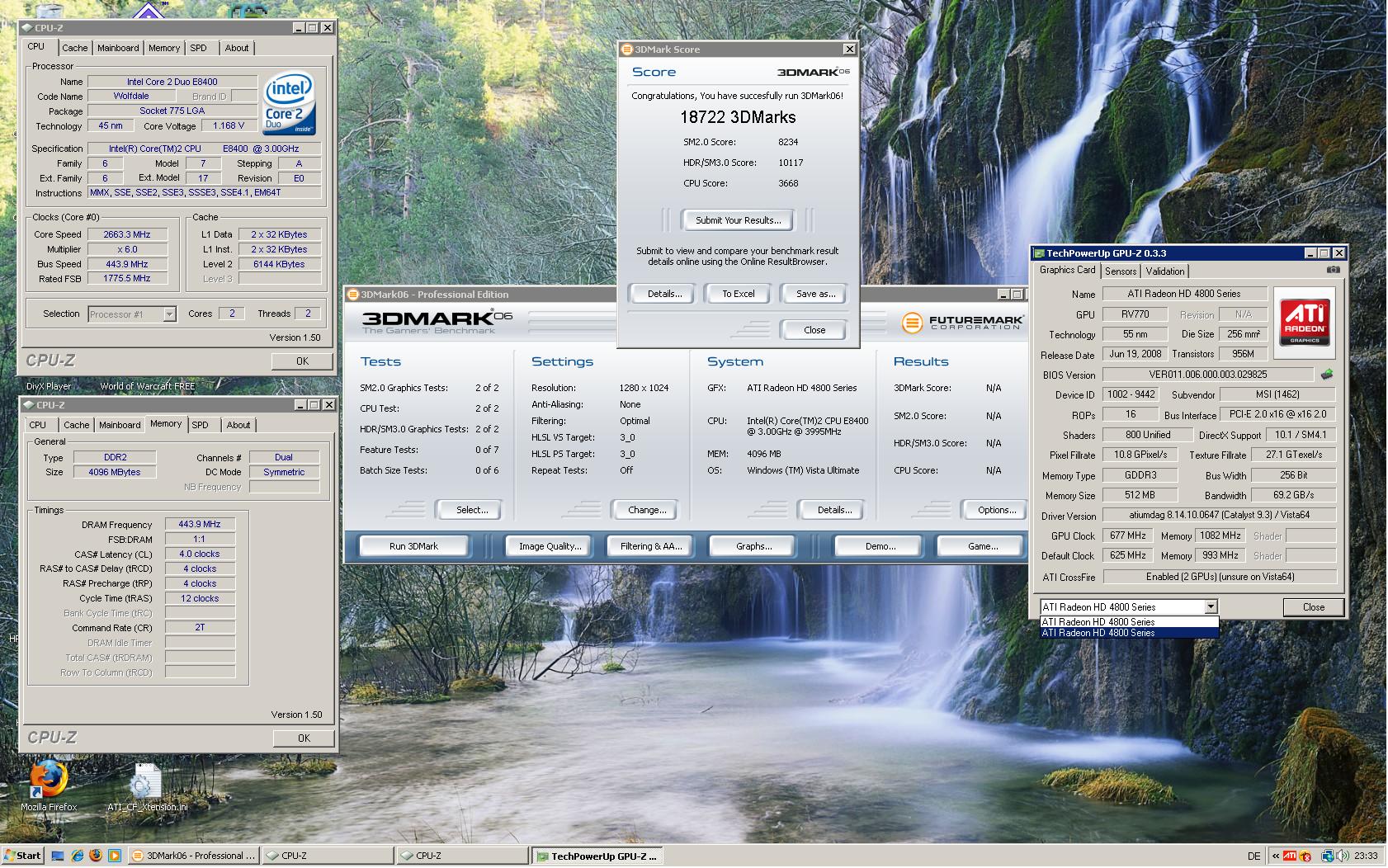Screen dimensions: 1388x868
Task: Click Close button in GPU-Z
Action: point(1313,607)
